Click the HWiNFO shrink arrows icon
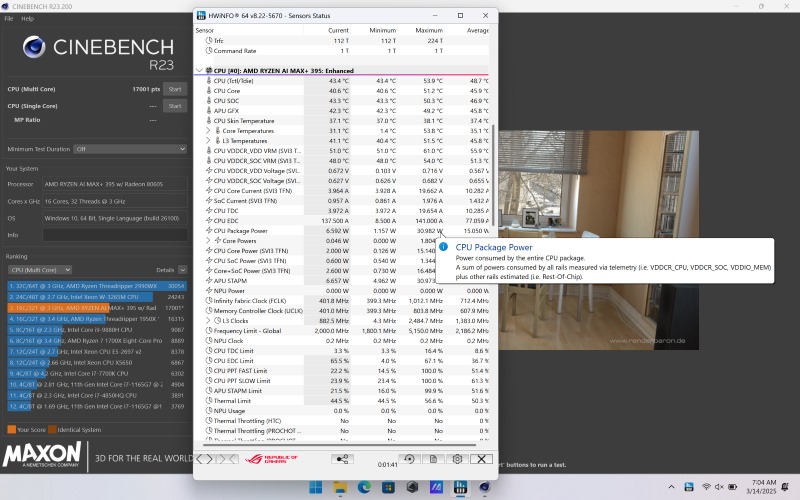The height and width of the screenshot is (500, 800). point(228,459)
